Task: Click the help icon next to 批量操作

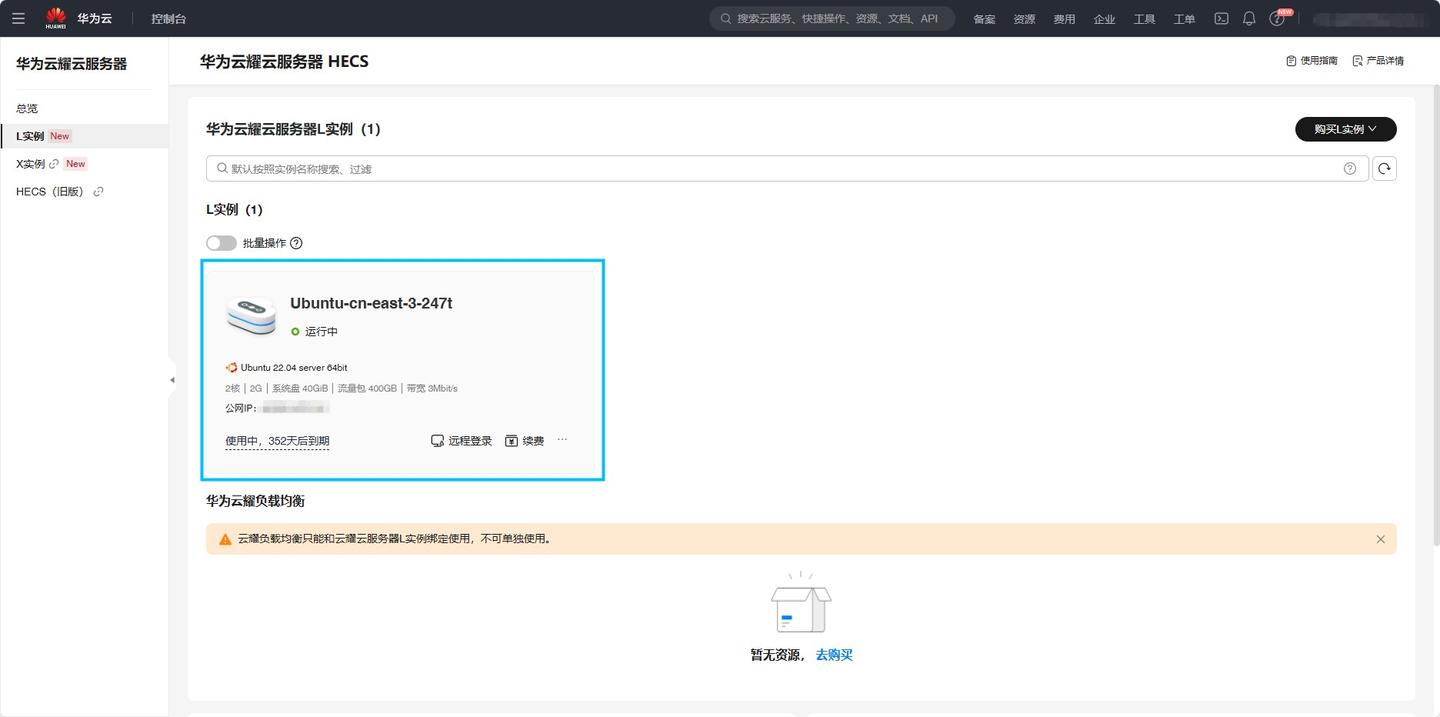Action: pyautogui.click(x=296, y=243)
